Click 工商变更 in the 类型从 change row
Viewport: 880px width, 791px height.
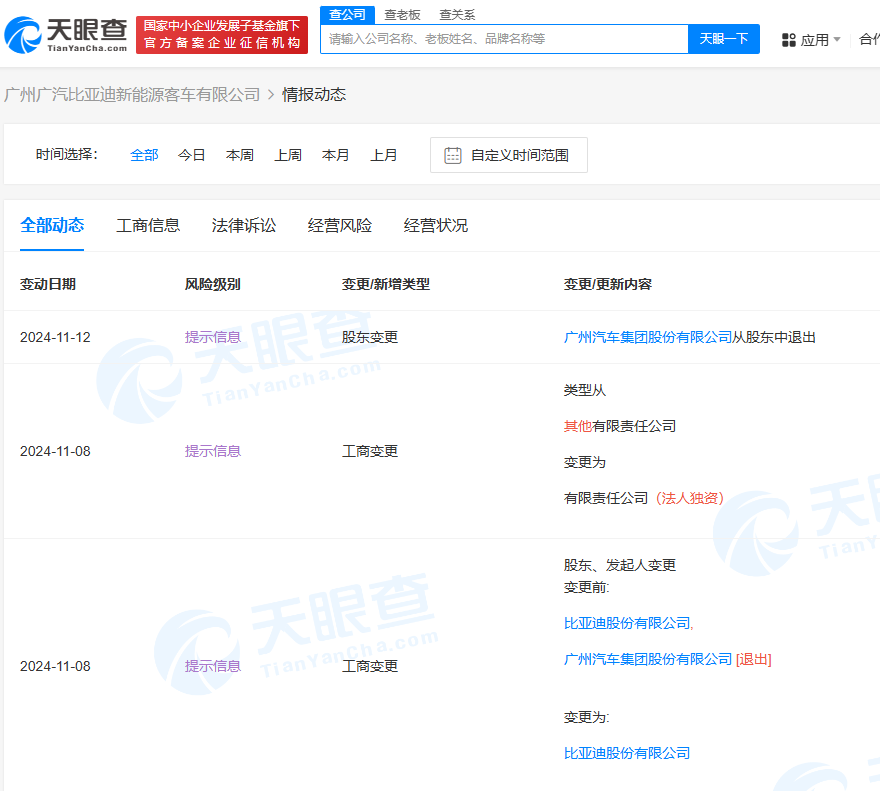pos(370,451)
